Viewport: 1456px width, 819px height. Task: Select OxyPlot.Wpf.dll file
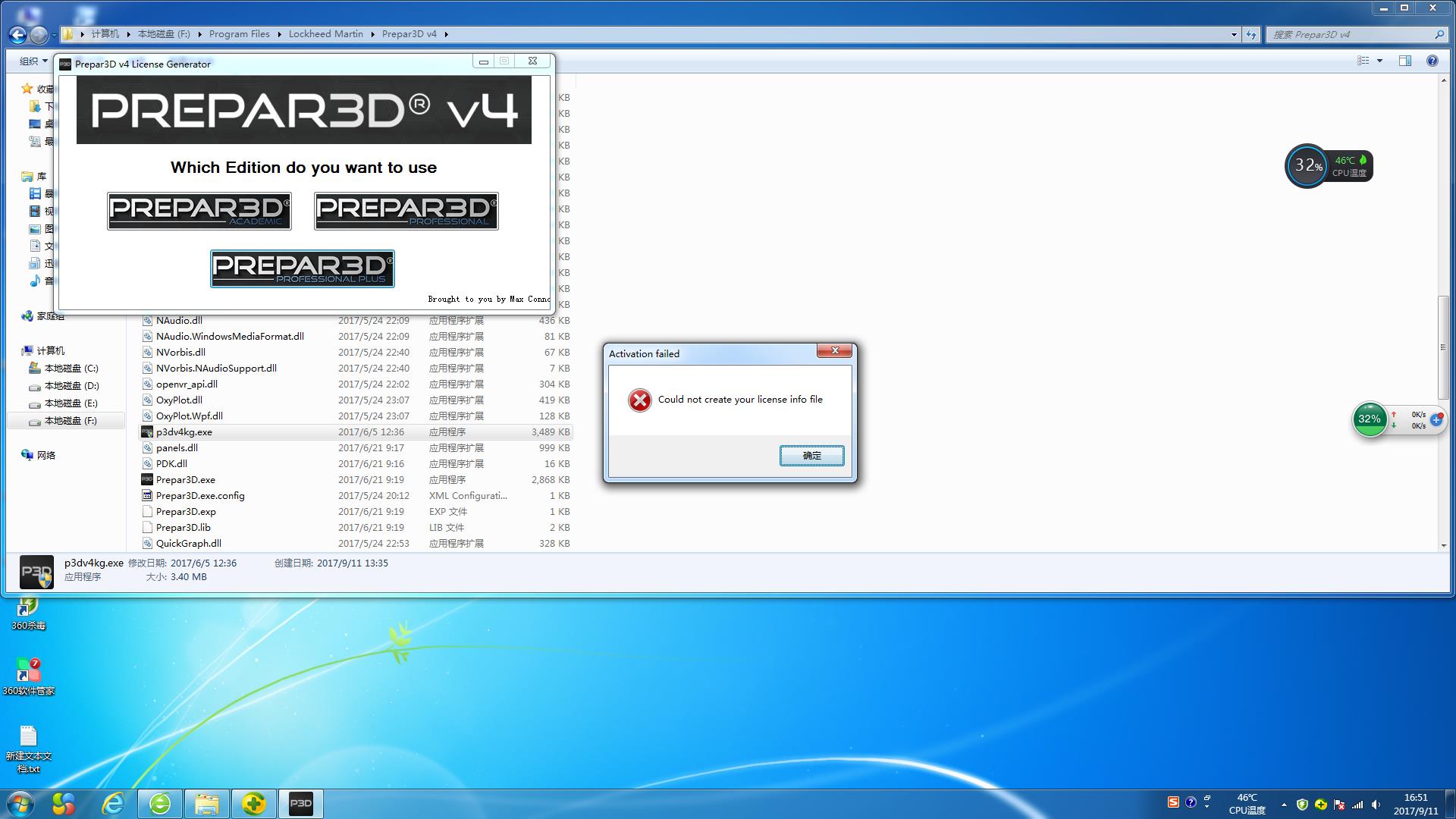[190, 416]
